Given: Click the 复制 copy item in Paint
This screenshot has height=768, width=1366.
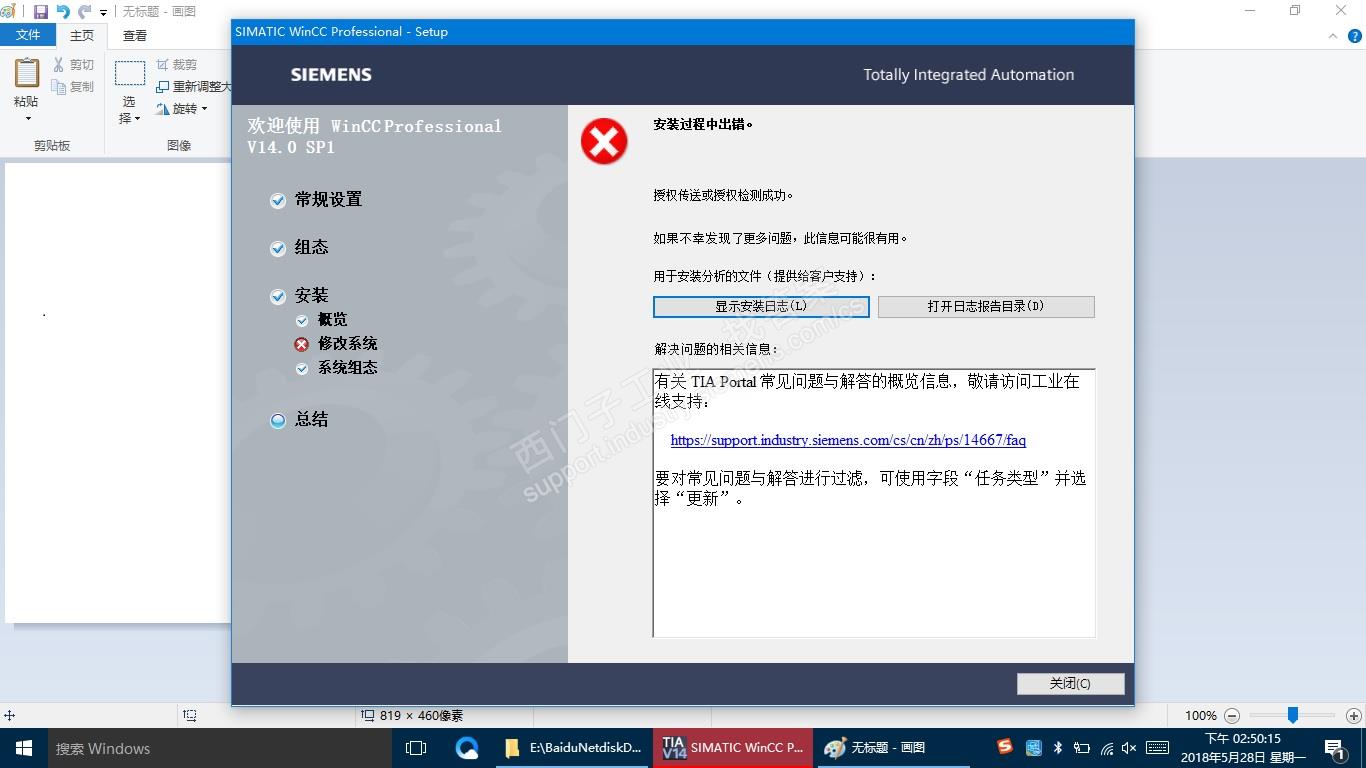Looking at the screenshot, I should 73,87.
